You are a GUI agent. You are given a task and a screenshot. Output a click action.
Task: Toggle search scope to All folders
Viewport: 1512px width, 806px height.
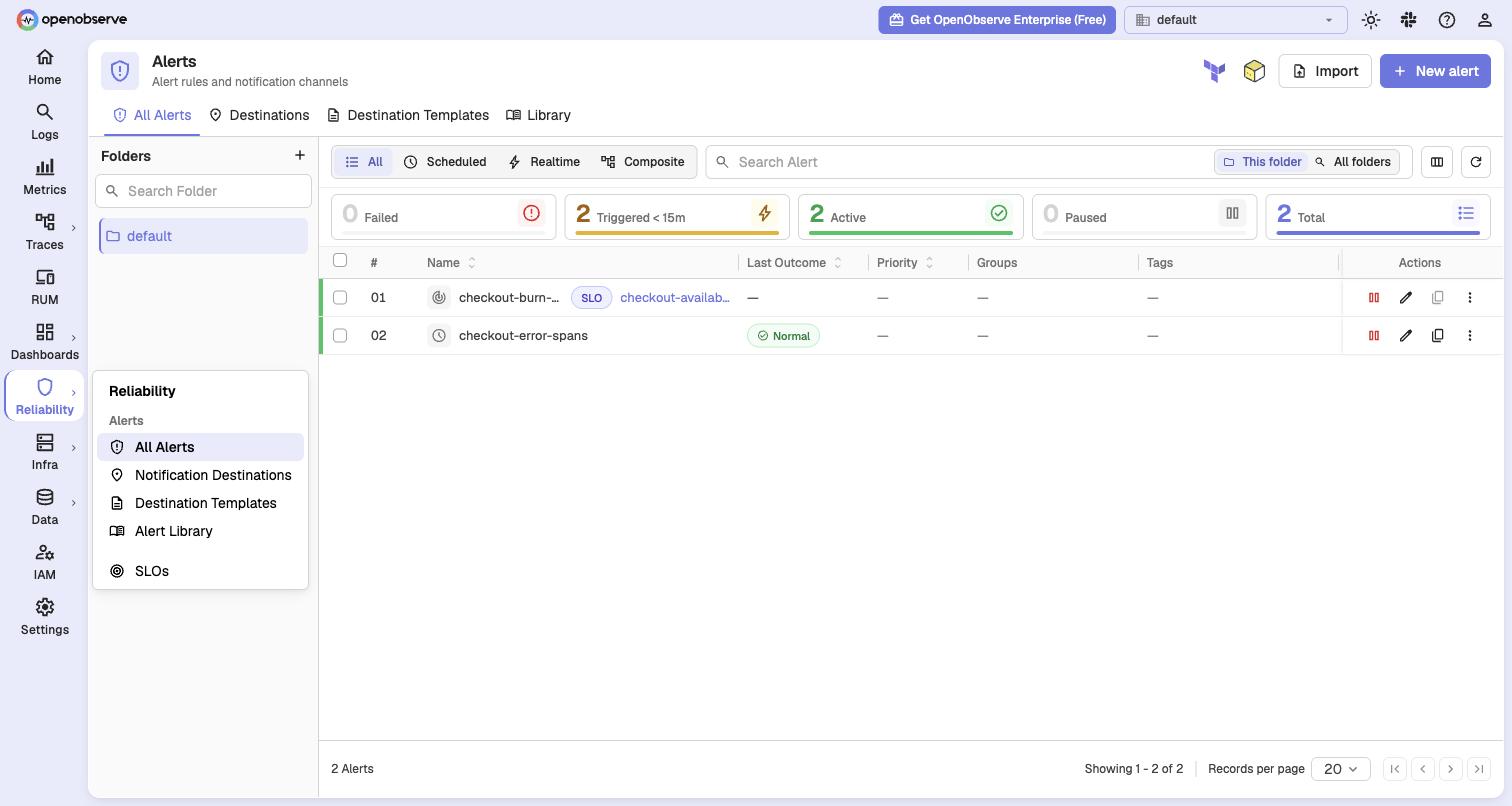pyautogui.click(x=1352, y=162)
